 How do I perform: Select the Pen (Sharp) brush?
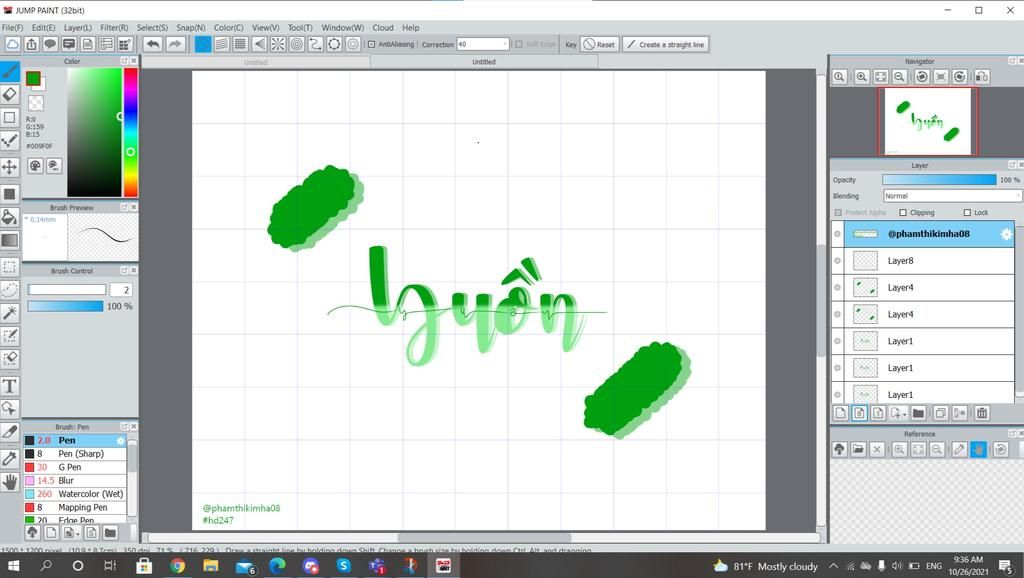pyautogui.click(x=75, y=453)
